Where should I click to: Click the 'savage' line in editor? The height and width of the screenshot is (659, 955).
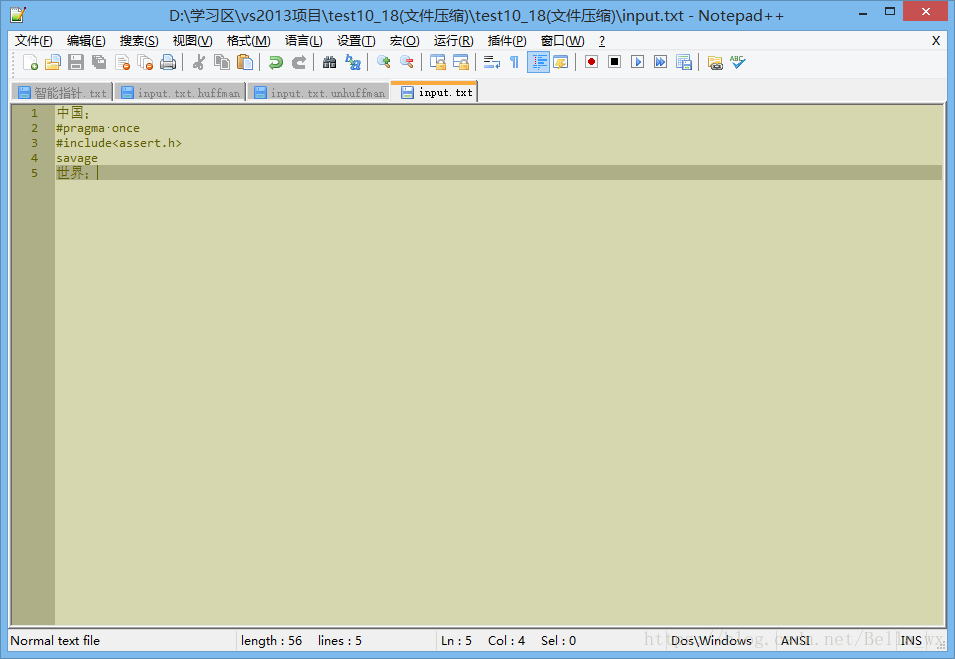[x=77, y=158]
